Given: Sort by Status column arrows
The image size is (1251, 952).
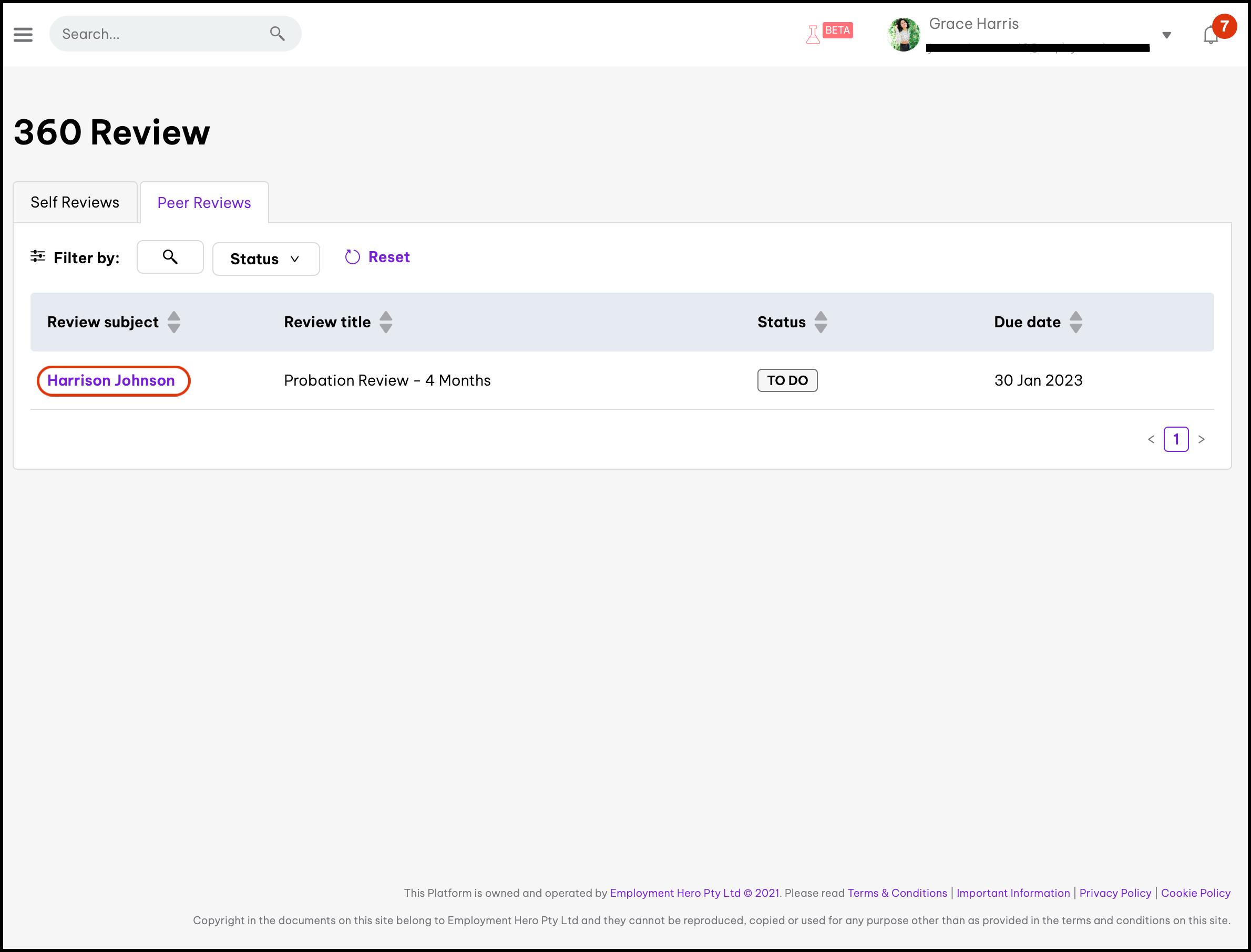Looking at the screenshot, I should [820, 322].
